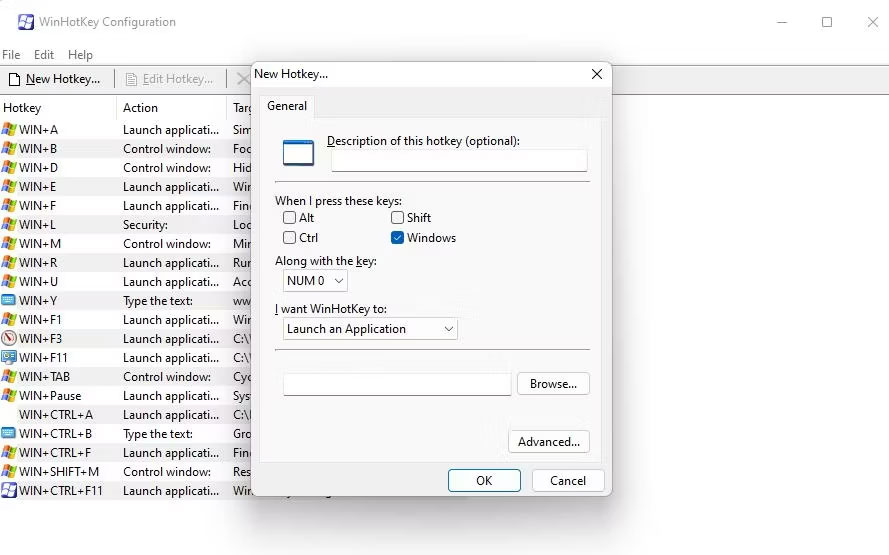
Task: Select the WIN+Y 'Type the text:' cell
Action: [x=158, y=300]
